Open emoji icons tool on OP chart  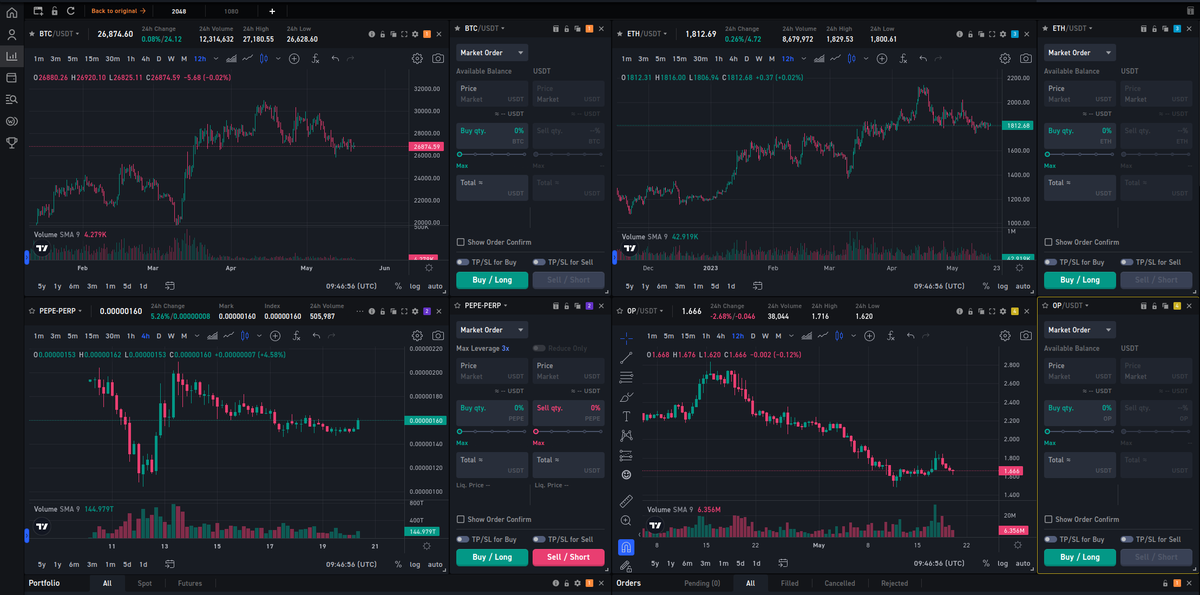click(x=626, y=474)
